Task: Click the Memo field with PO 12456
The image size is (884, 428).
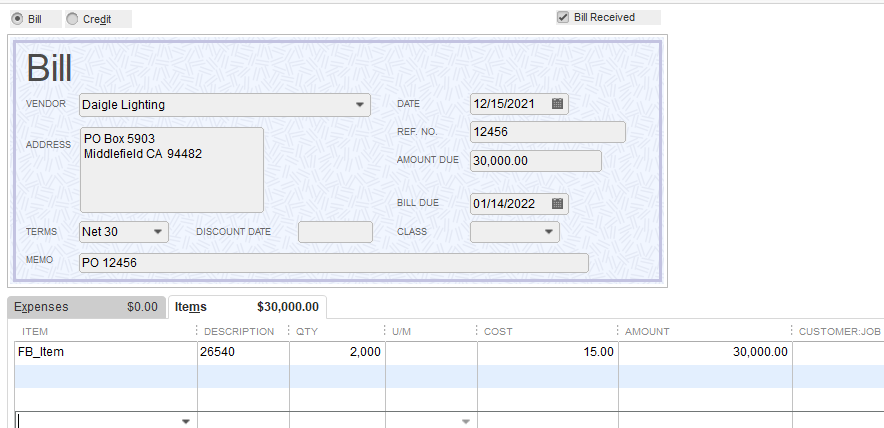Action: click(x=334, y=263)
